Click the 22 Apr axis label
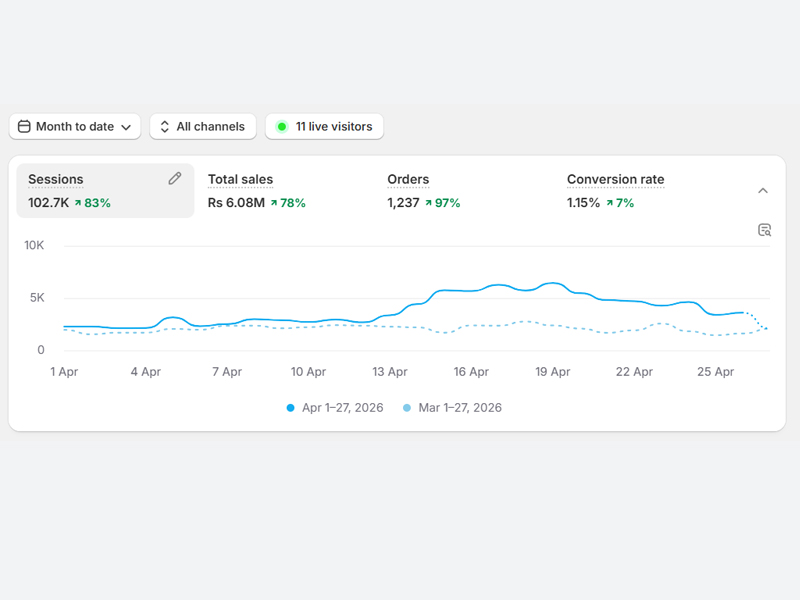The width and height of the screenshot is (800, 600). coord(634,372)
